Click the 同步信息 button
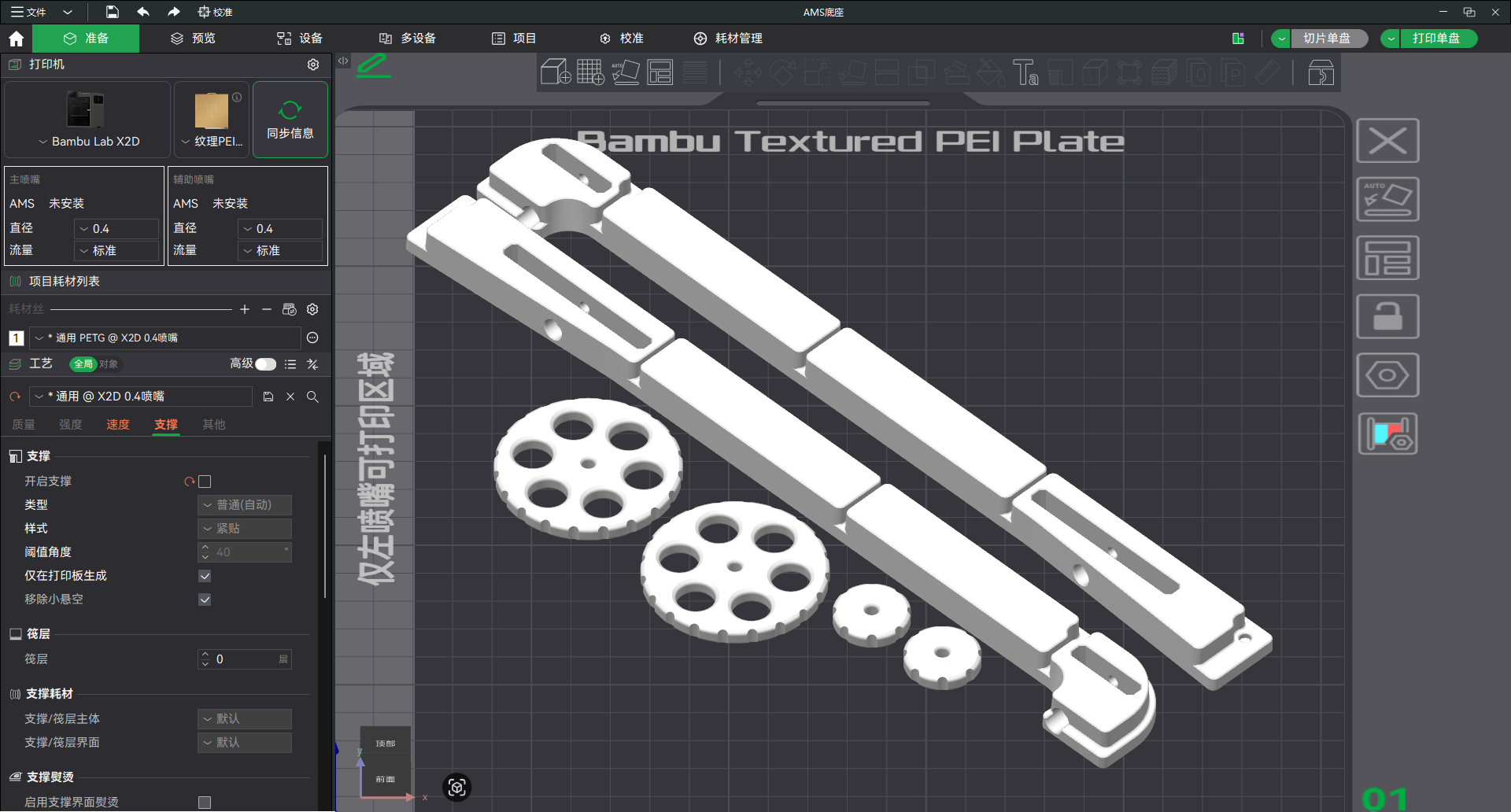1511x812 pixels. 290,120
